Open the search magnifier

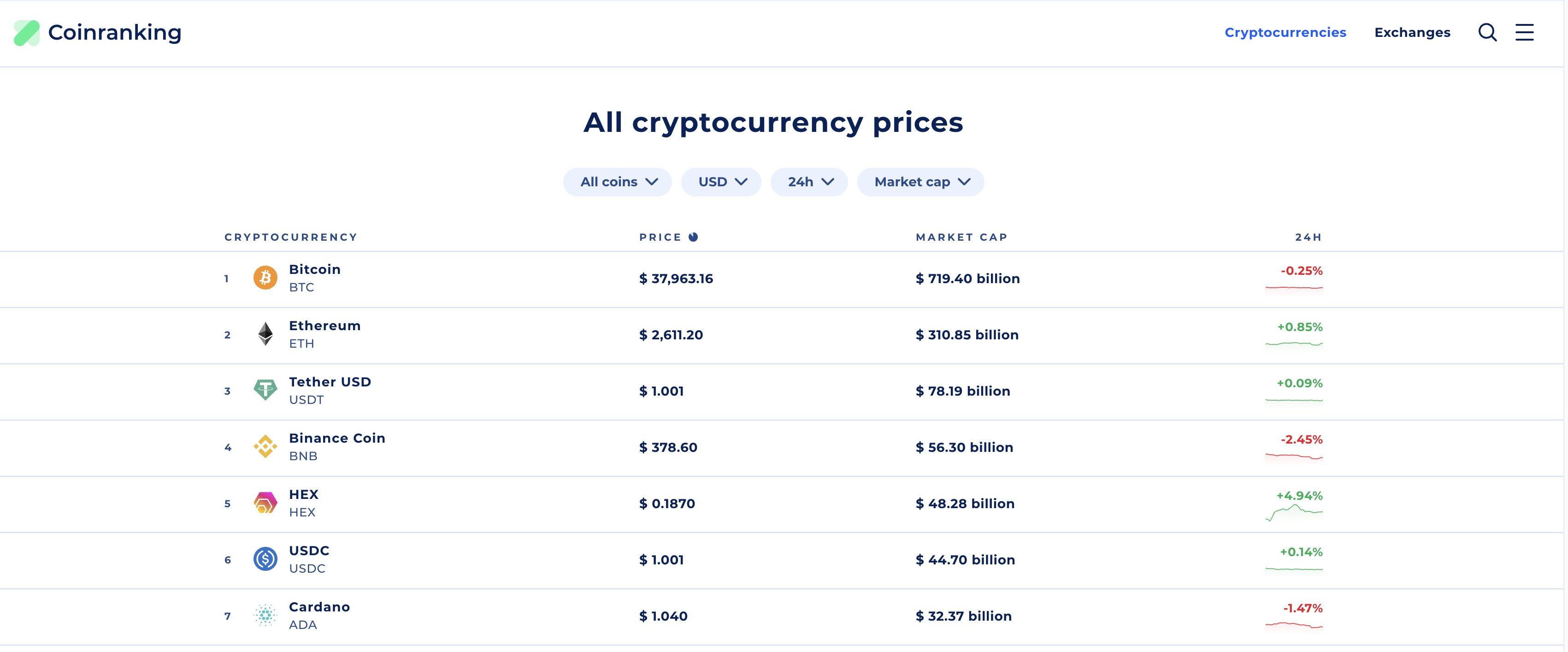[1488, 32]
